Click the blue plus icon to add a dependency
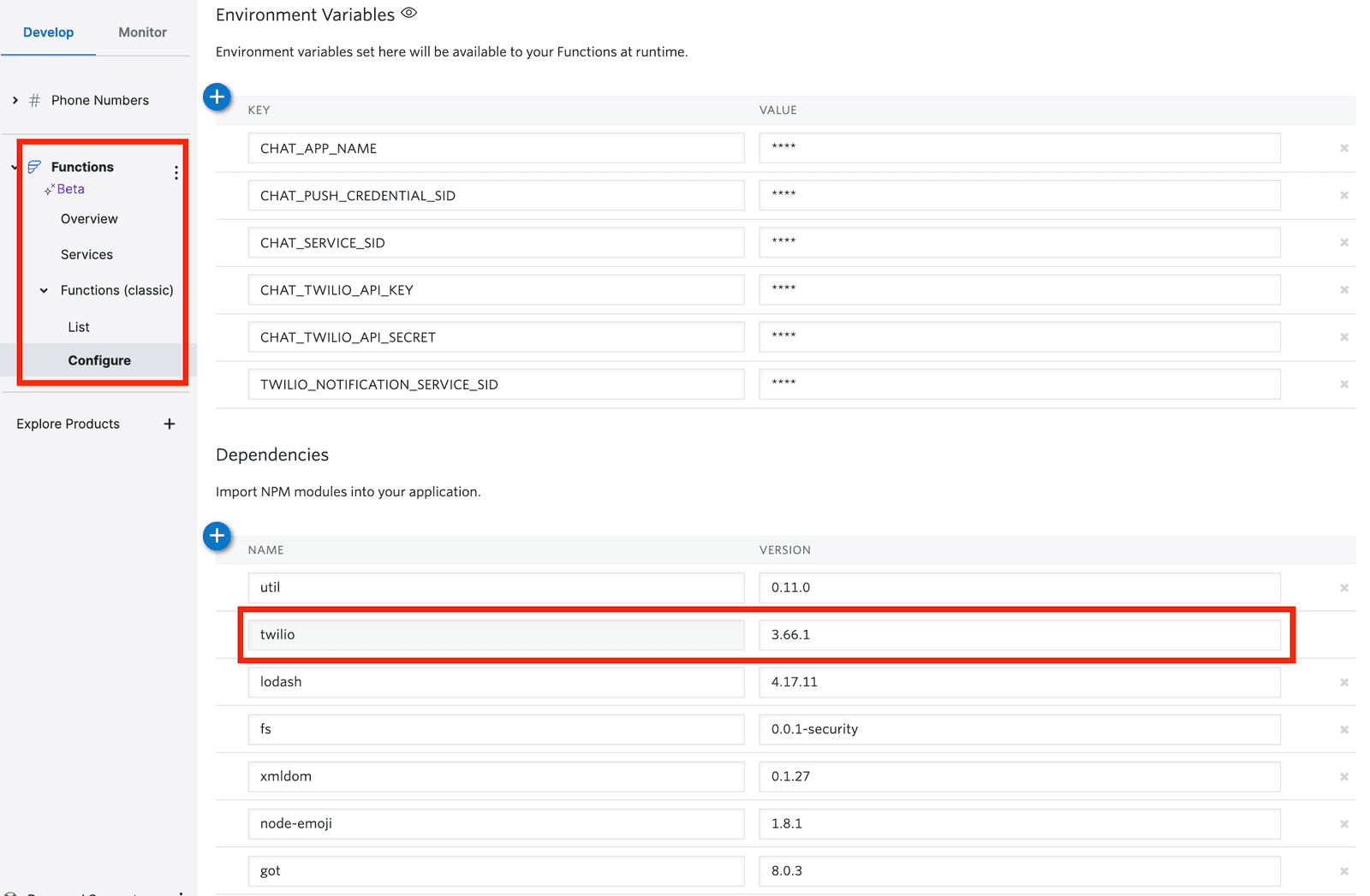The image size is (1370, 896). click(217, 537)
